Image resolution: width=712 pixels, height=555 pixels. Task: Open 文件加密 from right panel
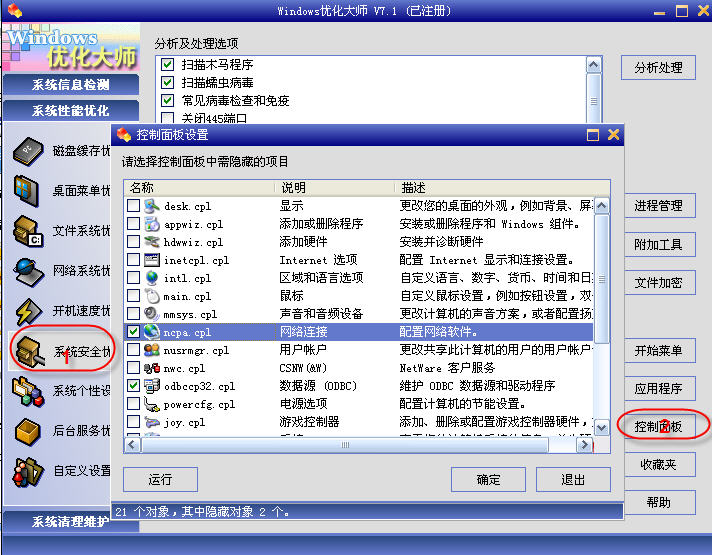click(660, 283)
